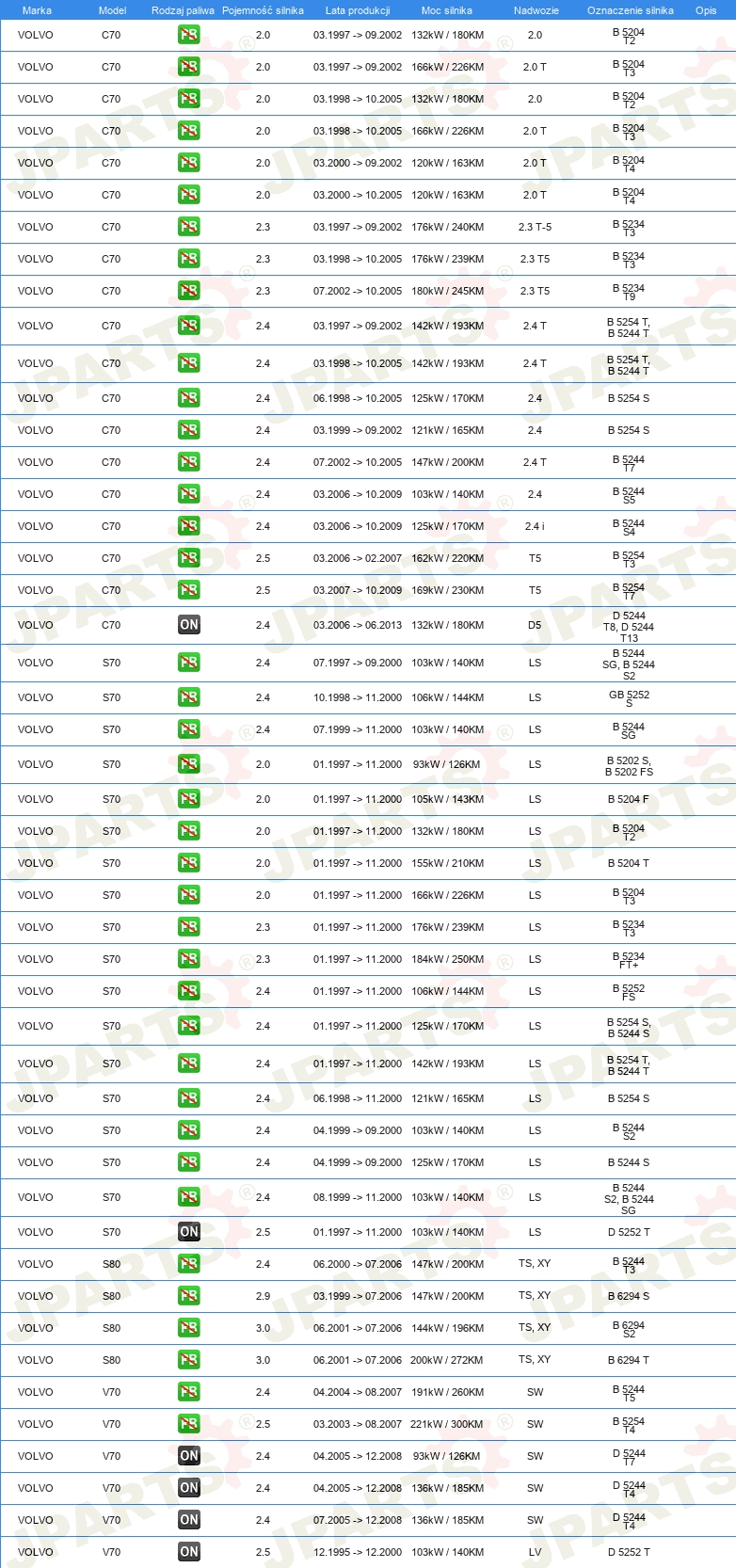Select the B 5244 S5 engine code
The width and height of the screenshot is (736, 1568).
tap(629, 495)
